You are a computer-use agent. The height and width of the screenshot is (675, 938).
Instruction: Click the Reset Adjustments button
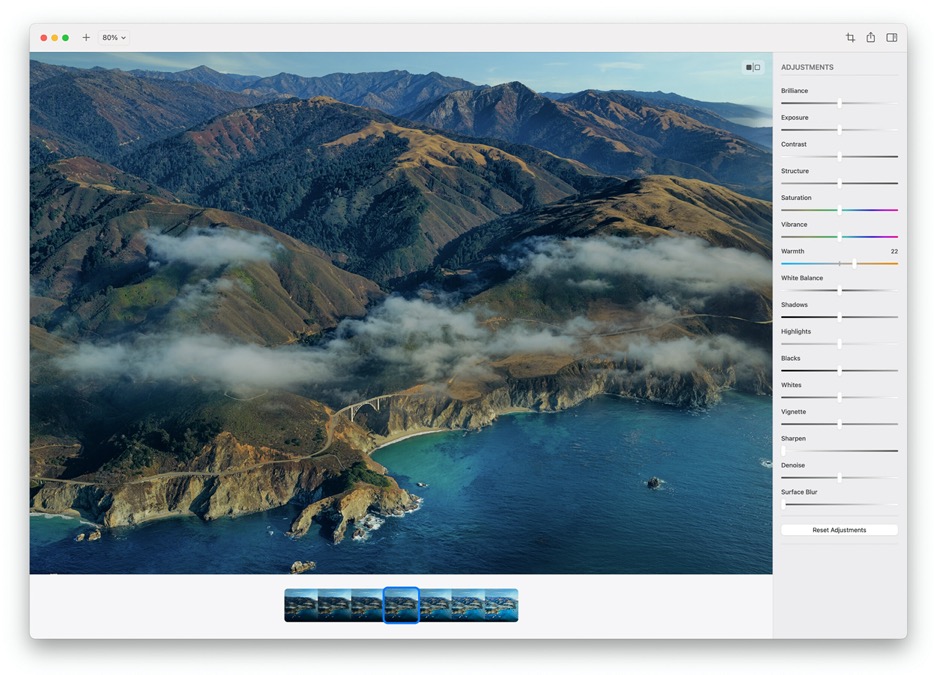click(x=839, y=530)
